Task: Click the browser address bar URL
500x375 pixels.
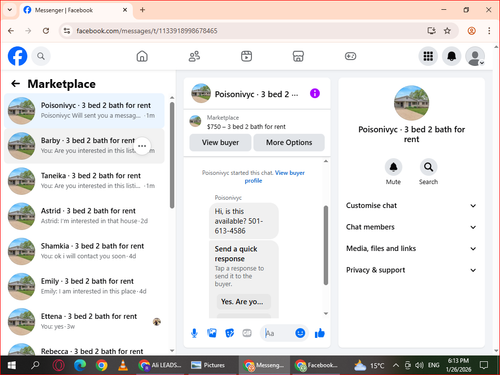Action: pyautogui.click(x=147, y=31)
